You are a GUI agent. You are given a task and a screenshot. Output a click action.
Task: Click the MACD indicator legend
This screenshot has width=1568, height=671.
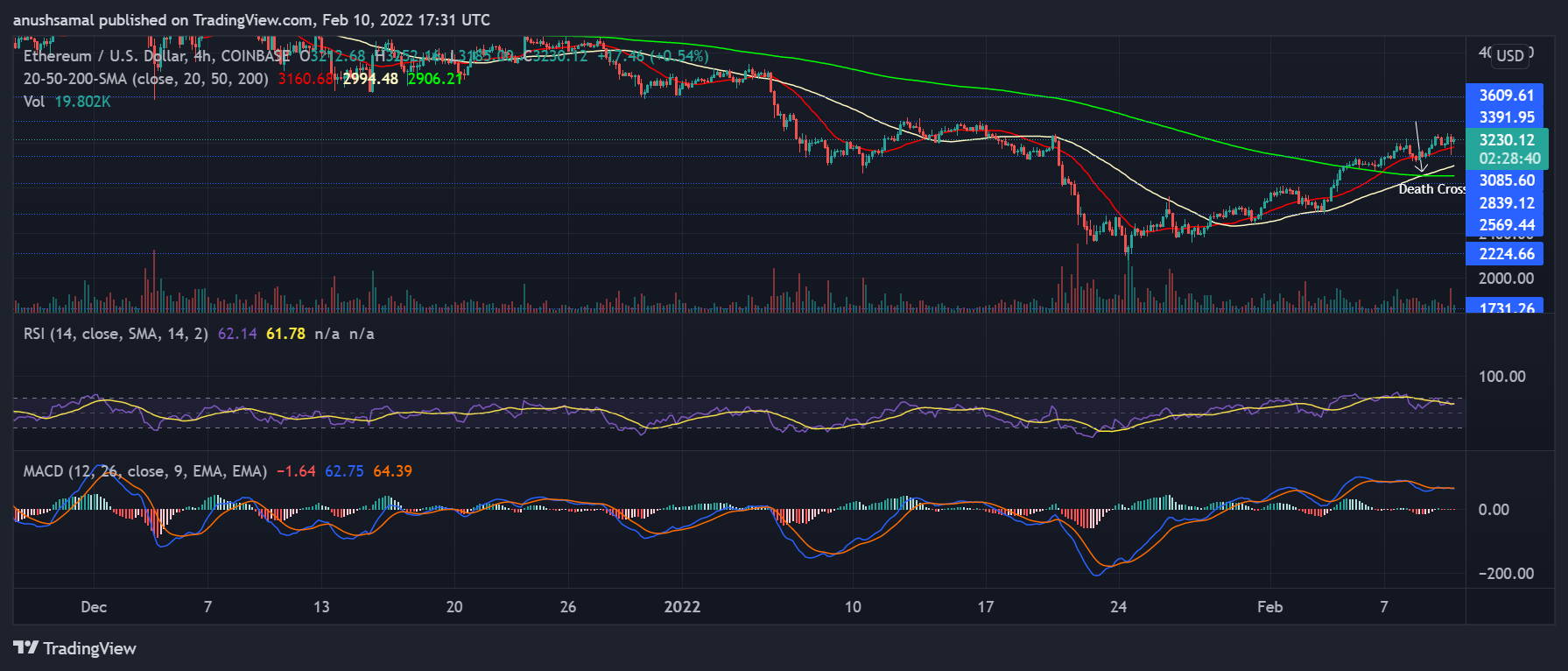coord(145,471)
